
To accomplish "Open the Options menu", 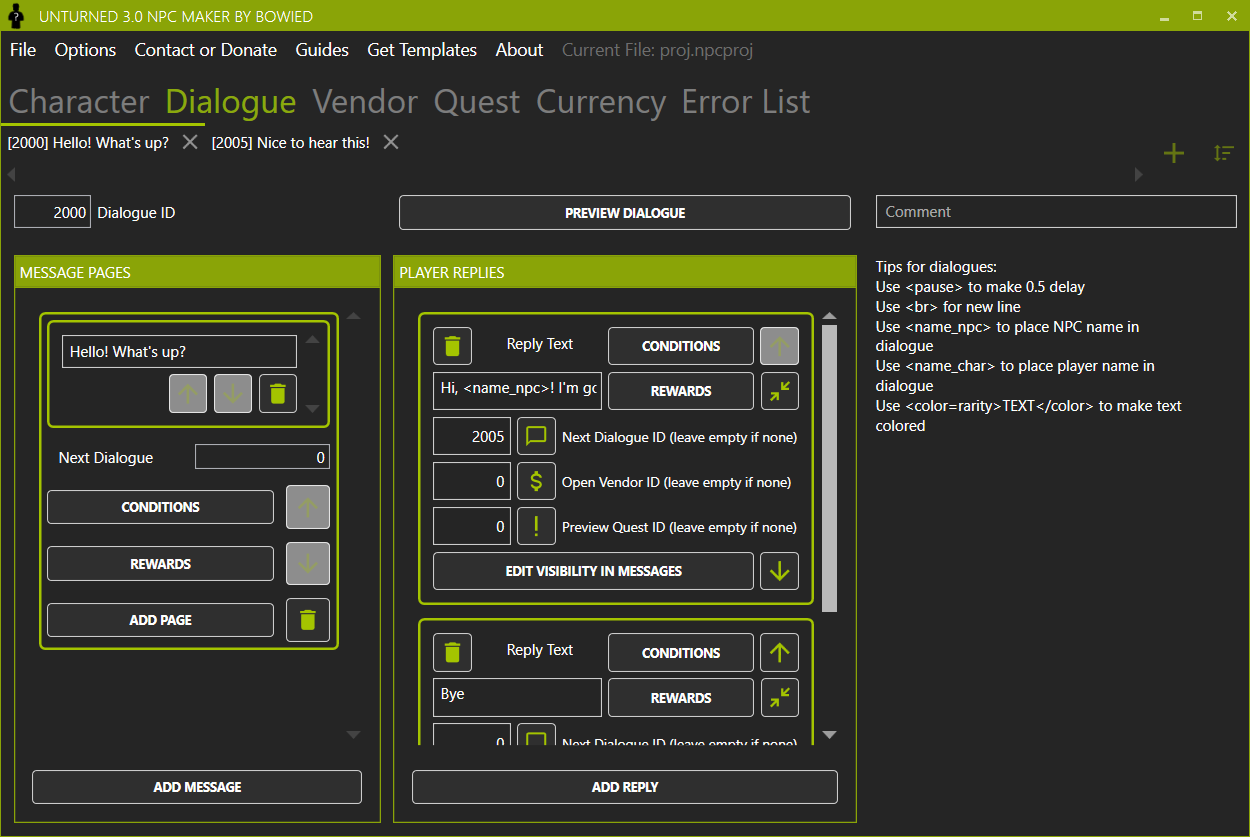I will (x=85, y=50).
